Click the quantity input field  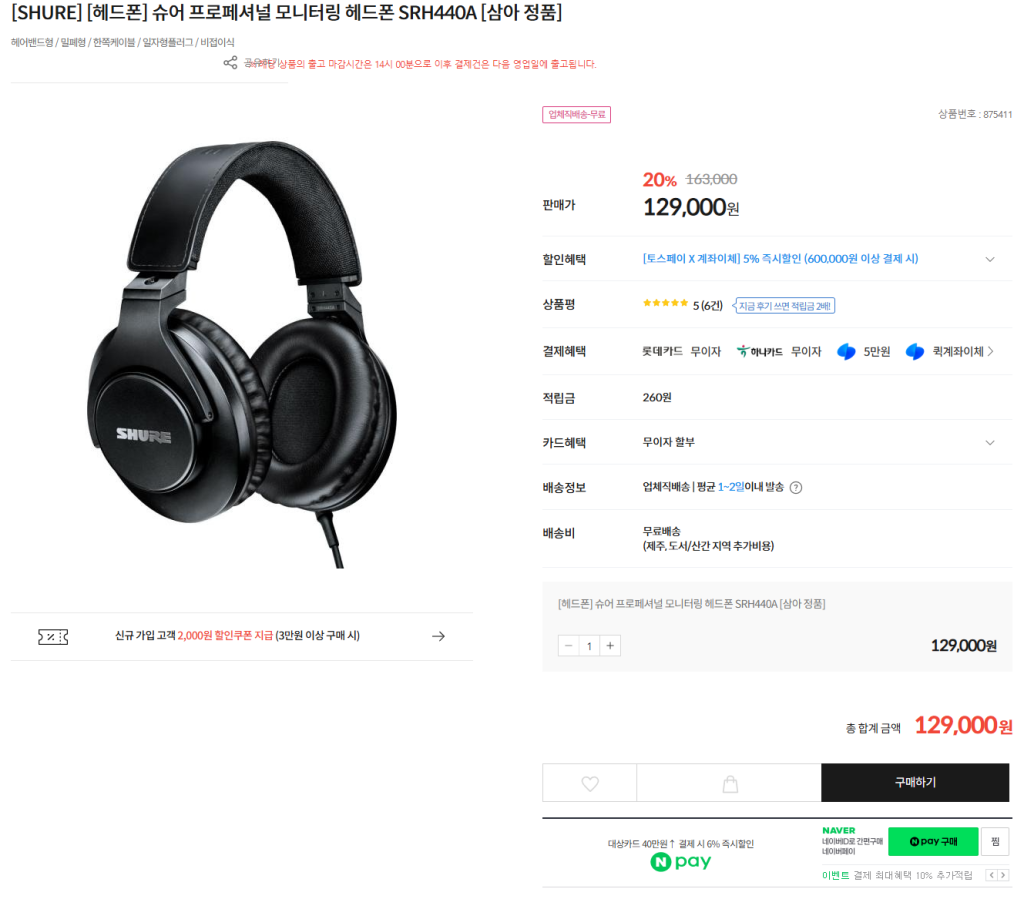[x=589, y=646]
